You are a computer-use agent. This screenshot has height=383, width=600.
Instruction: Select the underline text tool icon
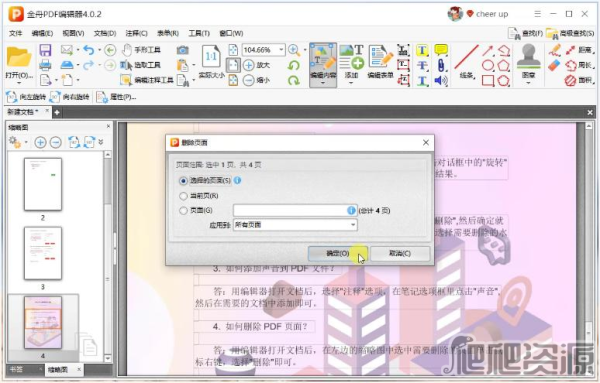[x=422, y=80]
